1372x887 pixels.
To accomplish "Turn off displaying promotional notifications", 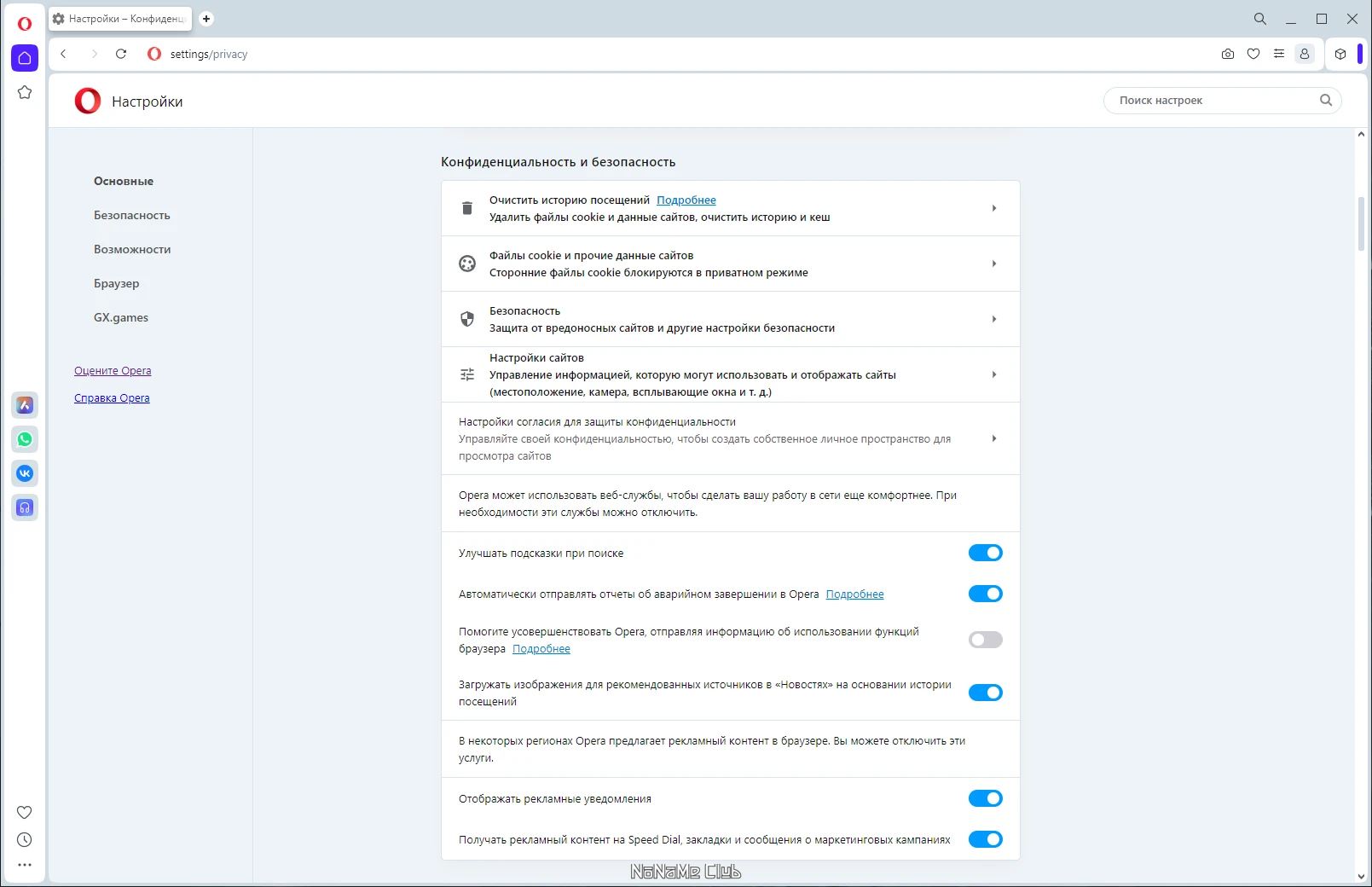I will point(986,798).
